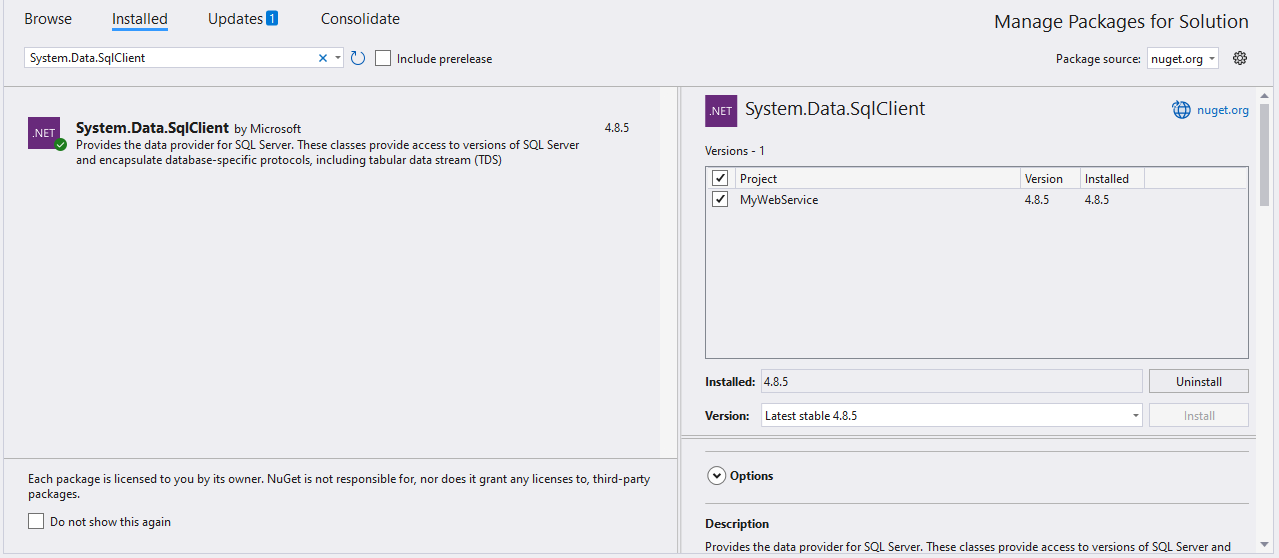1279x558 pixels.
Task: Expand the Options section
Action: click(716, 476)
